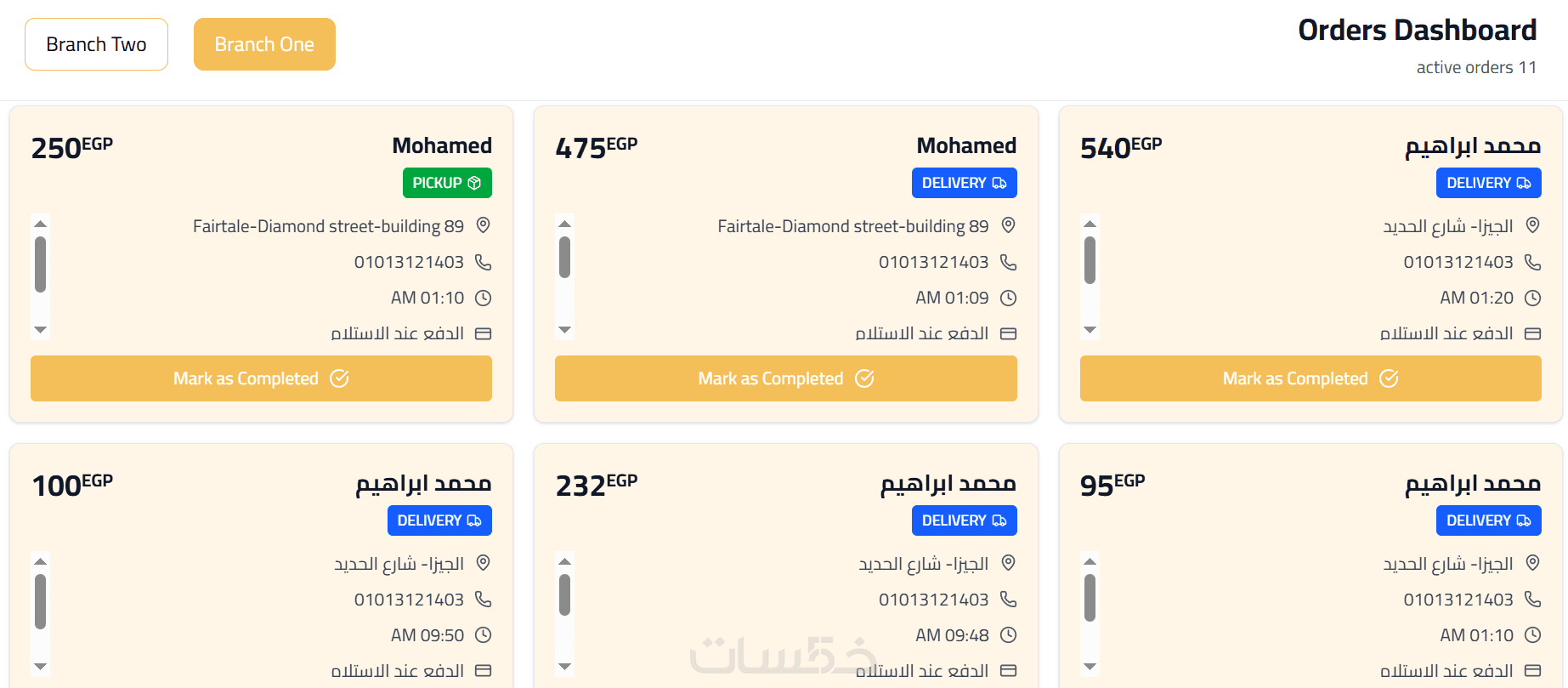The height and width of the screenshot is (688, 1568).
Task: Click the location pin in the 95 EGP card
Action: [1532, 563]
